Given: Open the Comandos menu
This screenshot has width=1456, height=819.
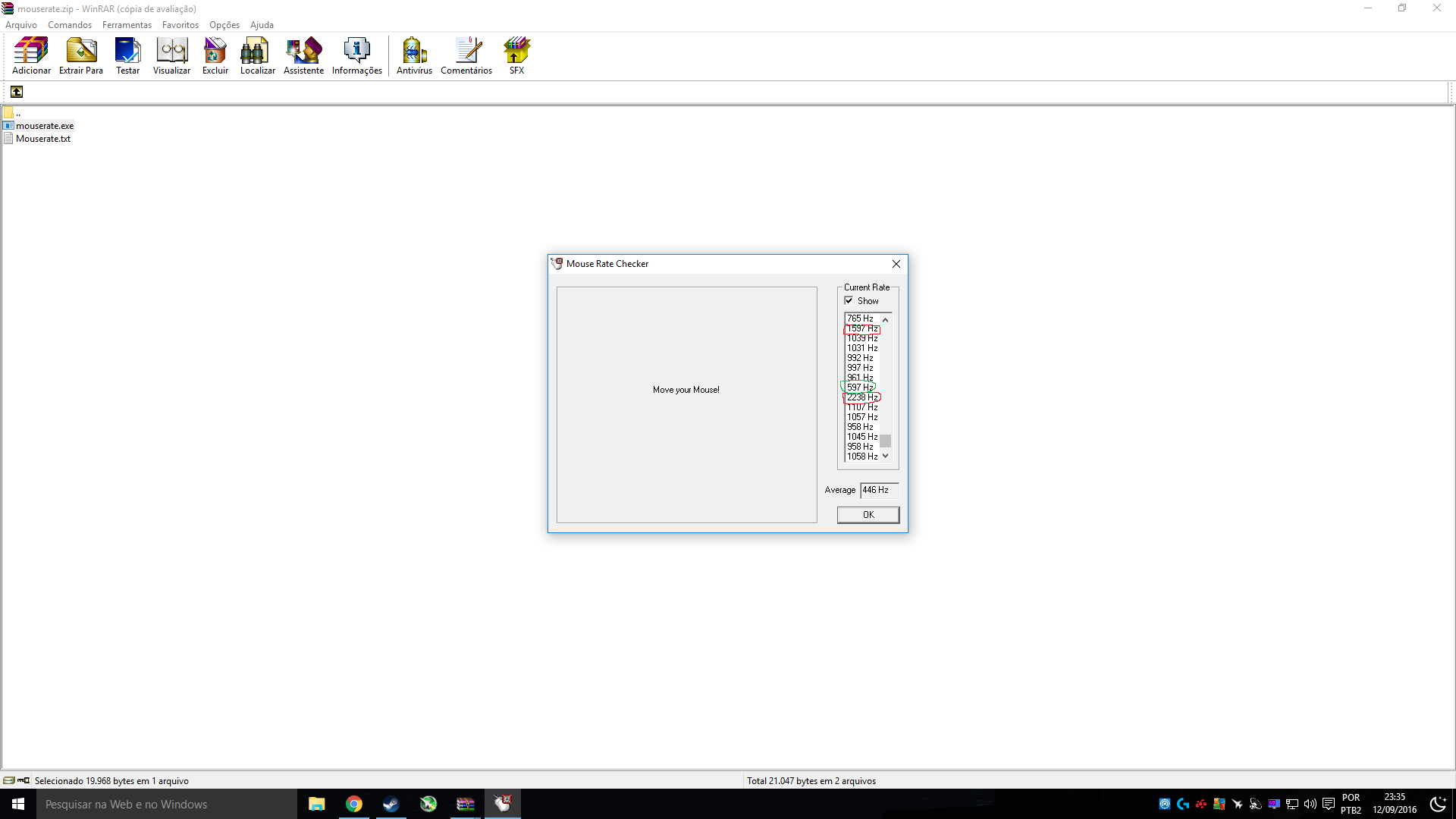Looking at the screenshot, I should pos(70,25).
